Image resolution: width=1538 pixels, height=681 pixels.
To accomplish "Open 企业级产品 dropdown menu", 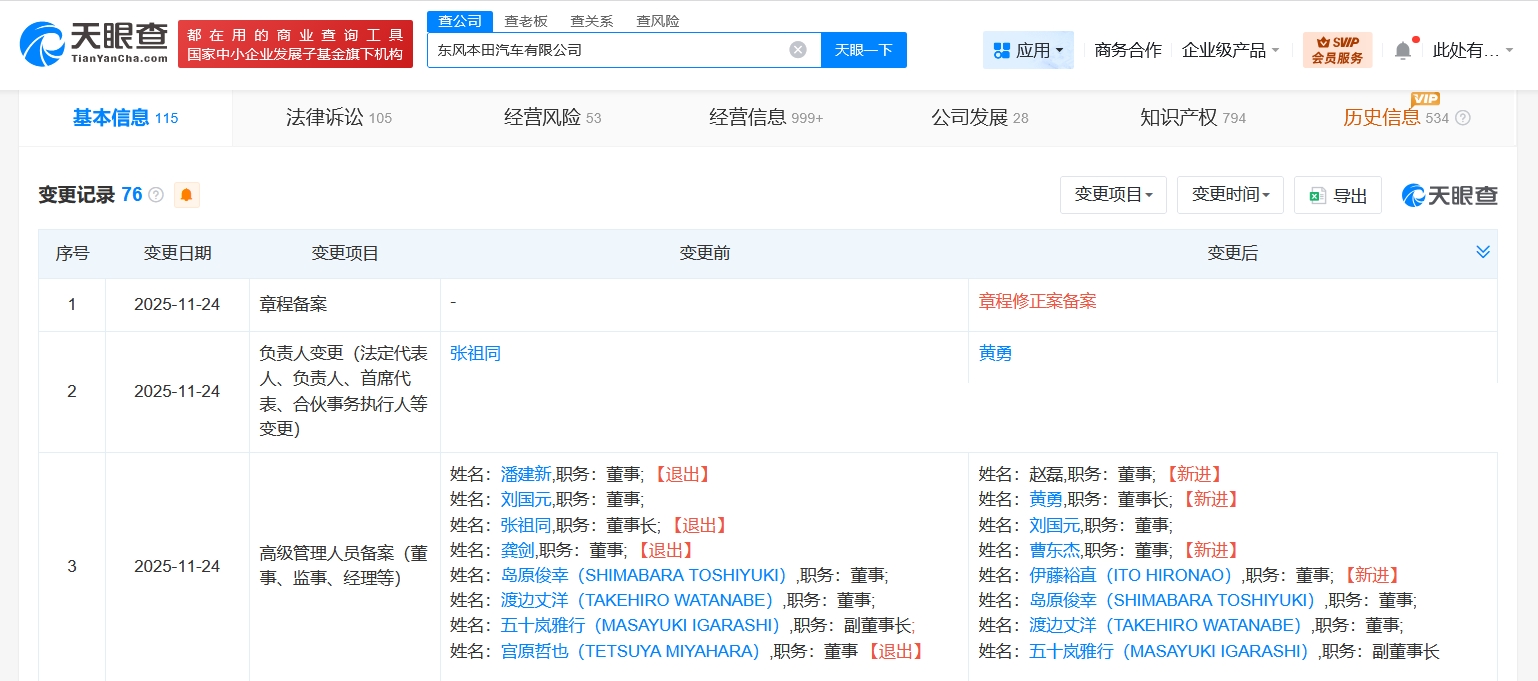I will (x=1230, y=50).
